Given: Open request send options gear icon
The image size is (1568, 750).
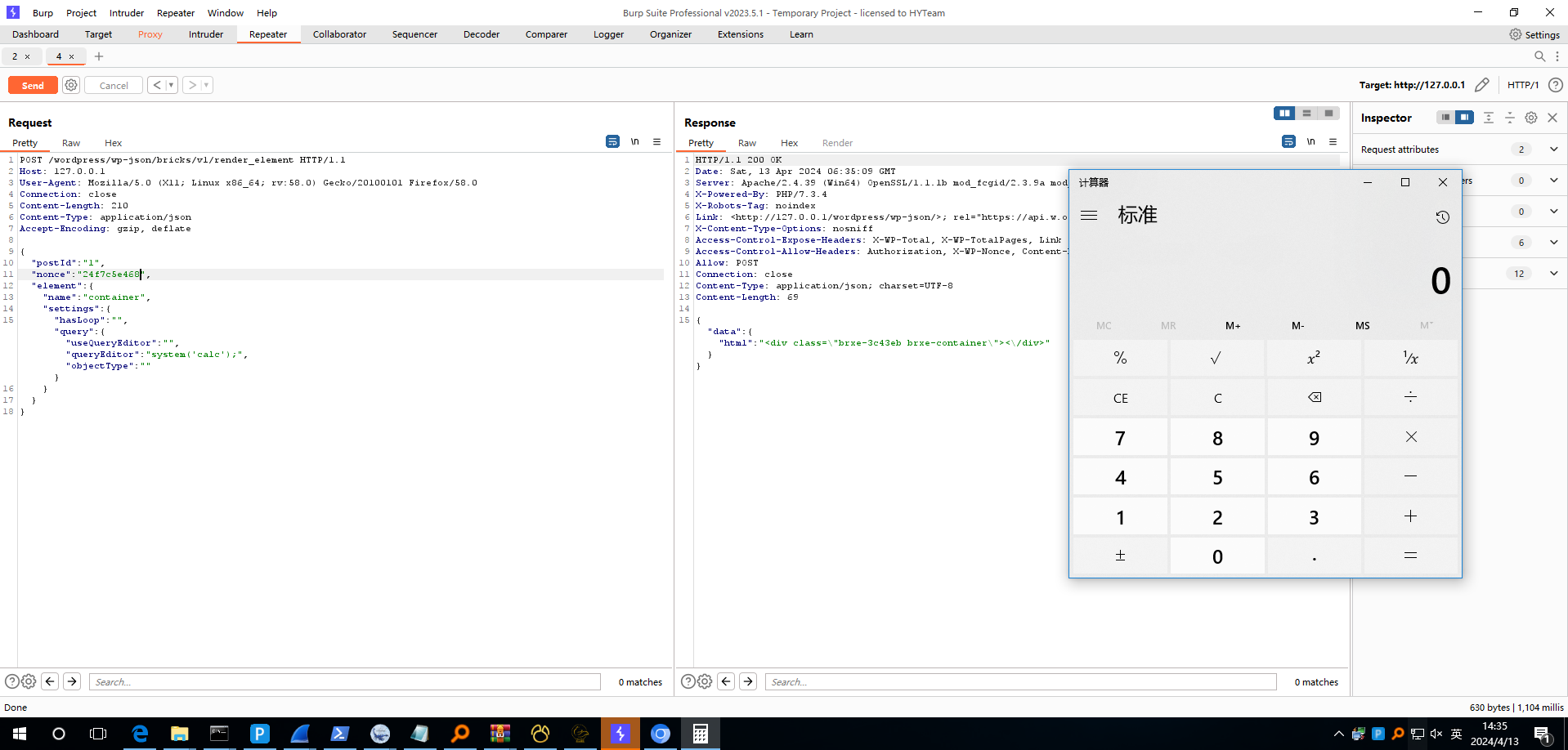Looking at the screenshot, I should pyautogui.click(x=71, y=85).
